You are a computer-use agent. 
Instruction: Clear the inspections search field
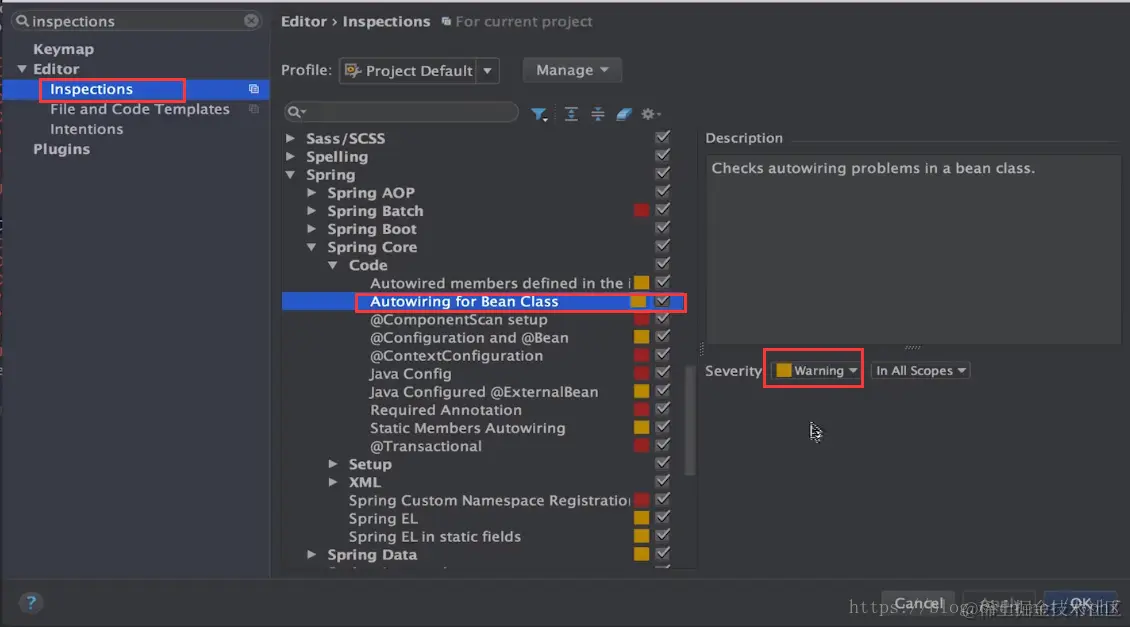click(x=251, y=21)
